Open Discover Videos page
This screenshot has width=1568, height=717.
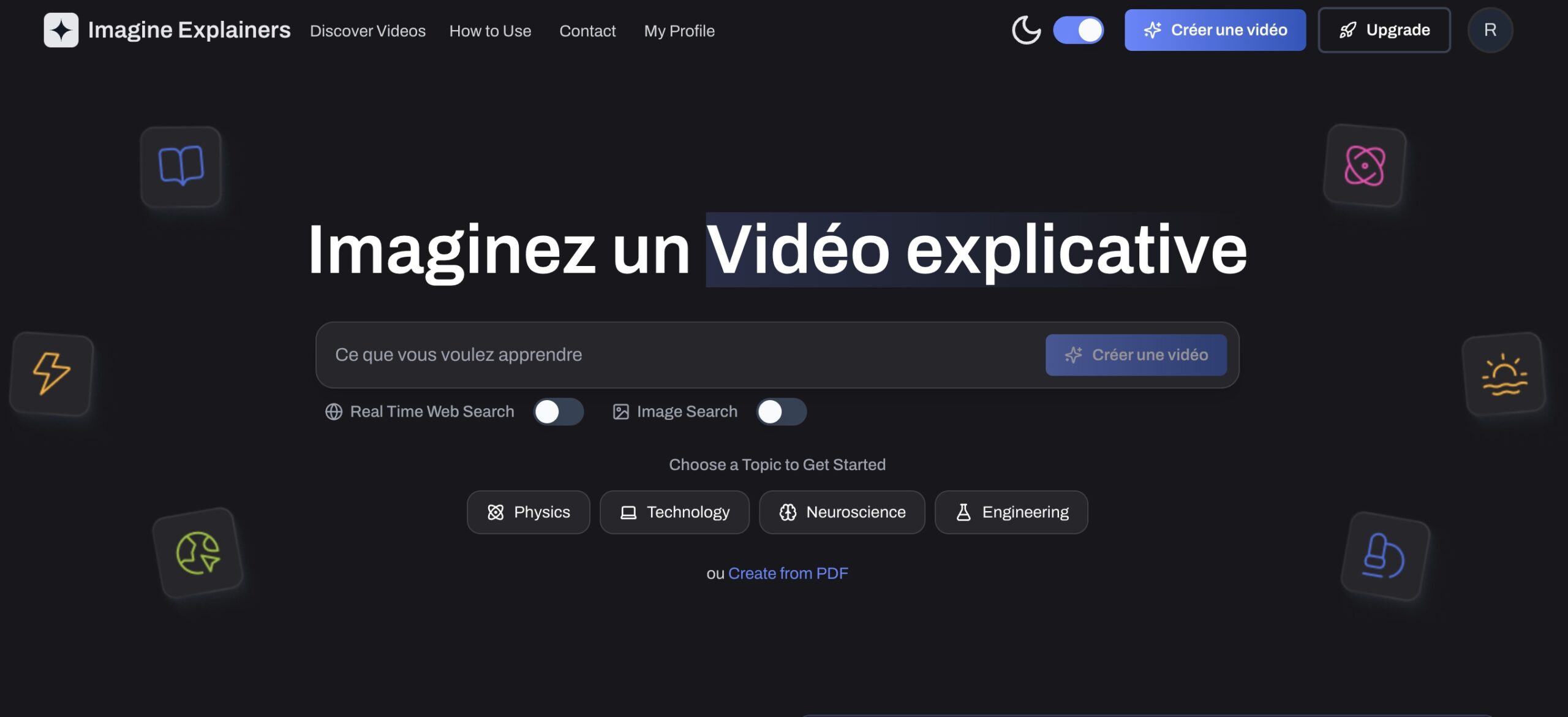pos(367,31)
